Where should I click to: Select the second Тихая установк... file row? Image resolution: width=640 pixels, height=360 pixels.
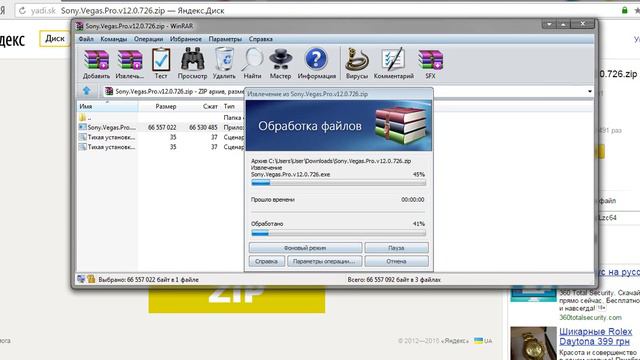(x=161, y=147)
